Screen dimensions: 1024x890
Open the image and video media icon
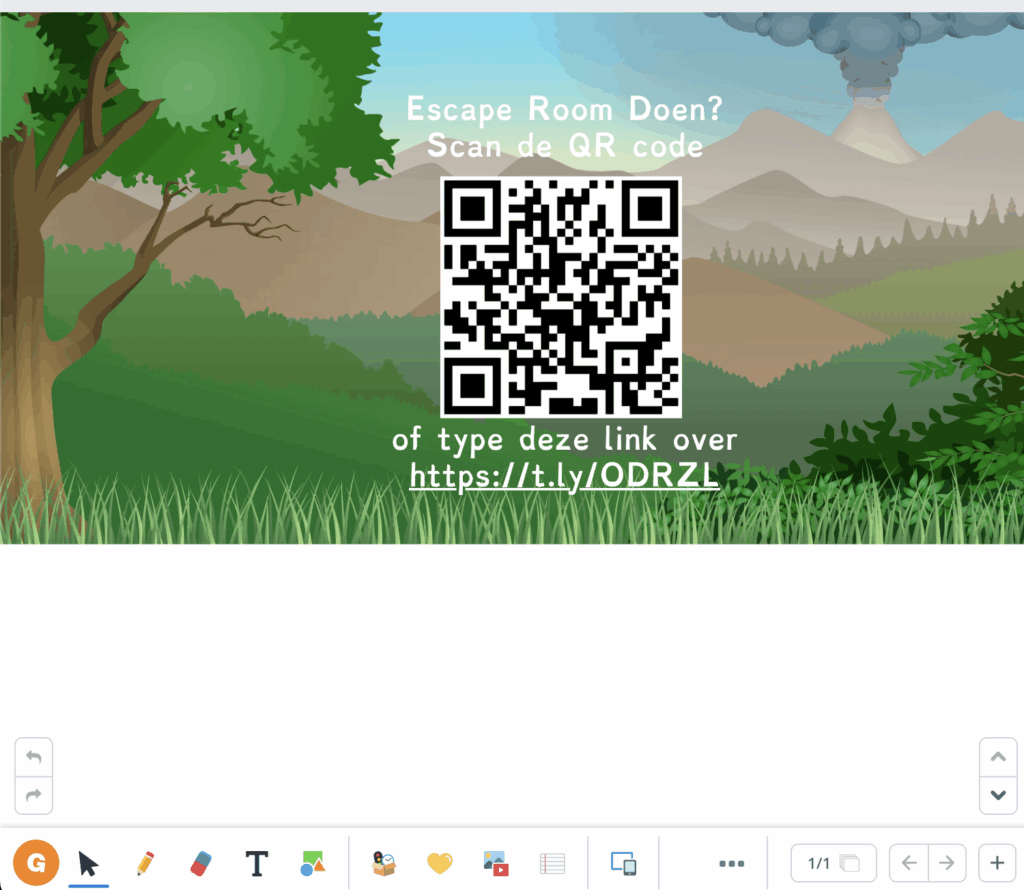point(496,863)
